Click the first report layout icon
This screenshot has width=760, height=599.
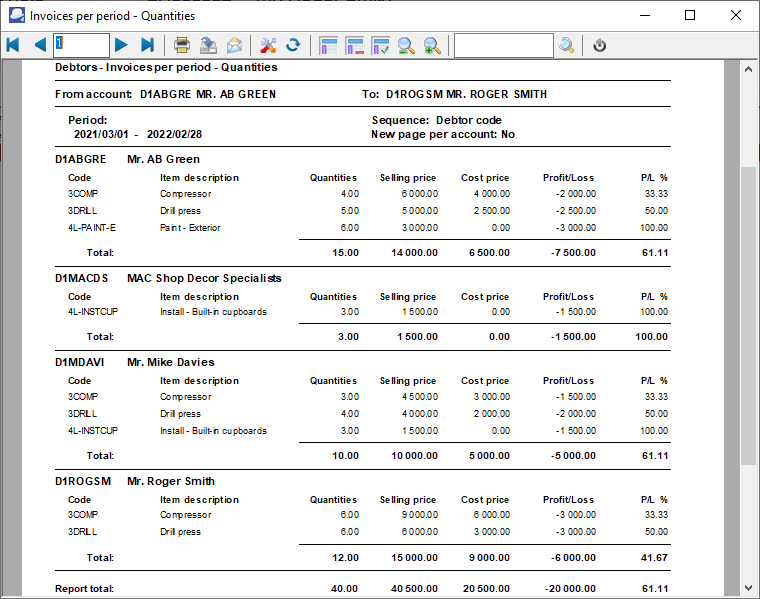(328, 45)
